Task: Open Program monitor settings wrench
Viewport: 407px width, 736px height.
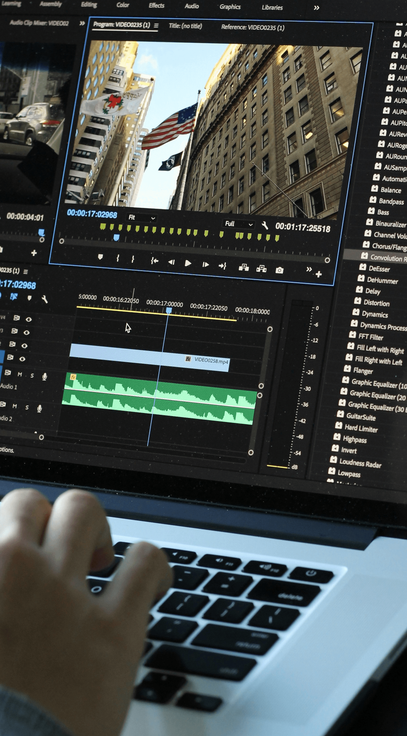Action: 265,226
